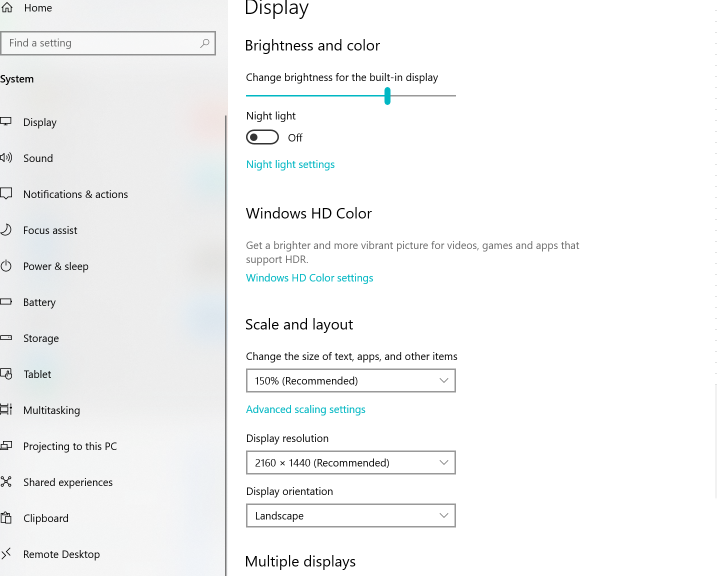Click the Sound speaker icon

point(6,158)
